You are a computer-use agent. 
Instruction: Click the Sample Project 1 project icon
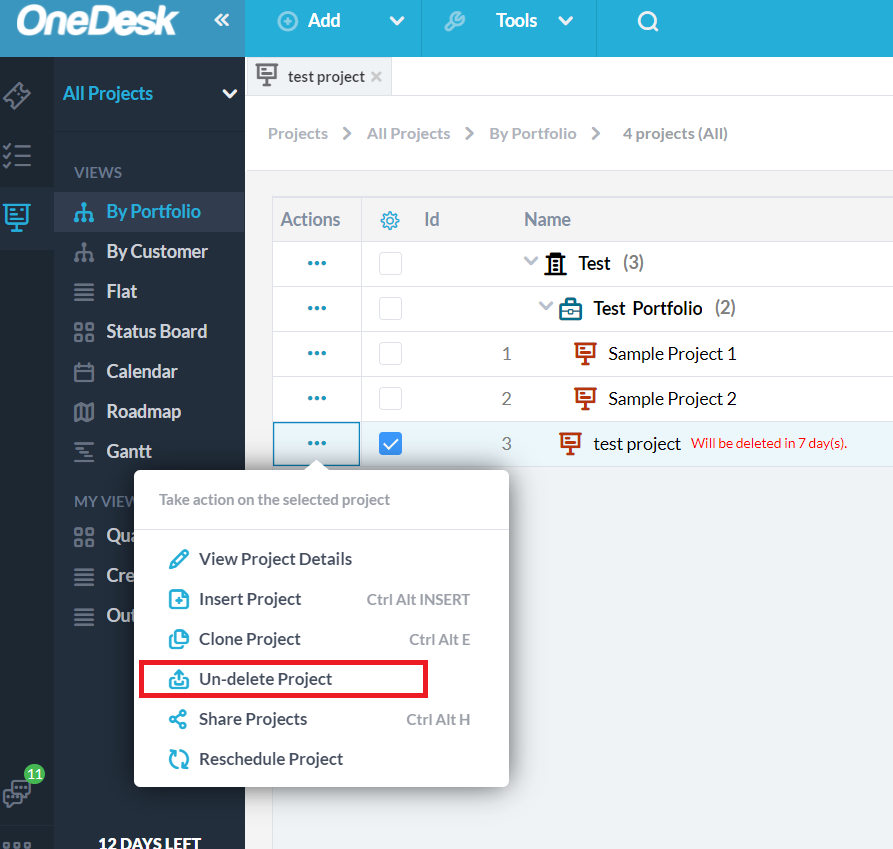pyautogui.click(x=585, y=354)
